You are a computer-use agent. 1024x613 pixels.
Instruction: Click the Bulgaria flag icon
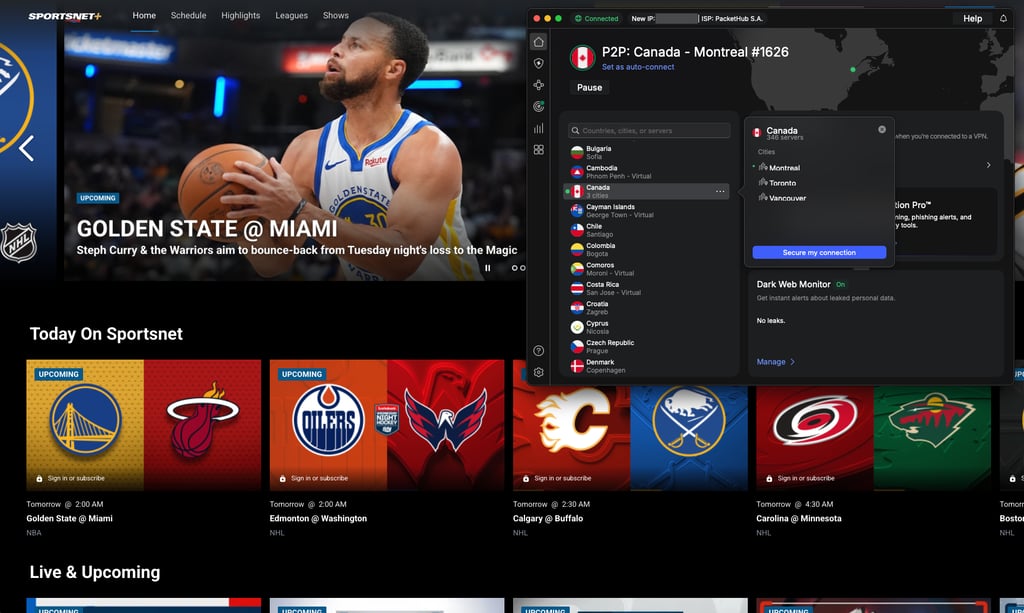pos(577,152)
